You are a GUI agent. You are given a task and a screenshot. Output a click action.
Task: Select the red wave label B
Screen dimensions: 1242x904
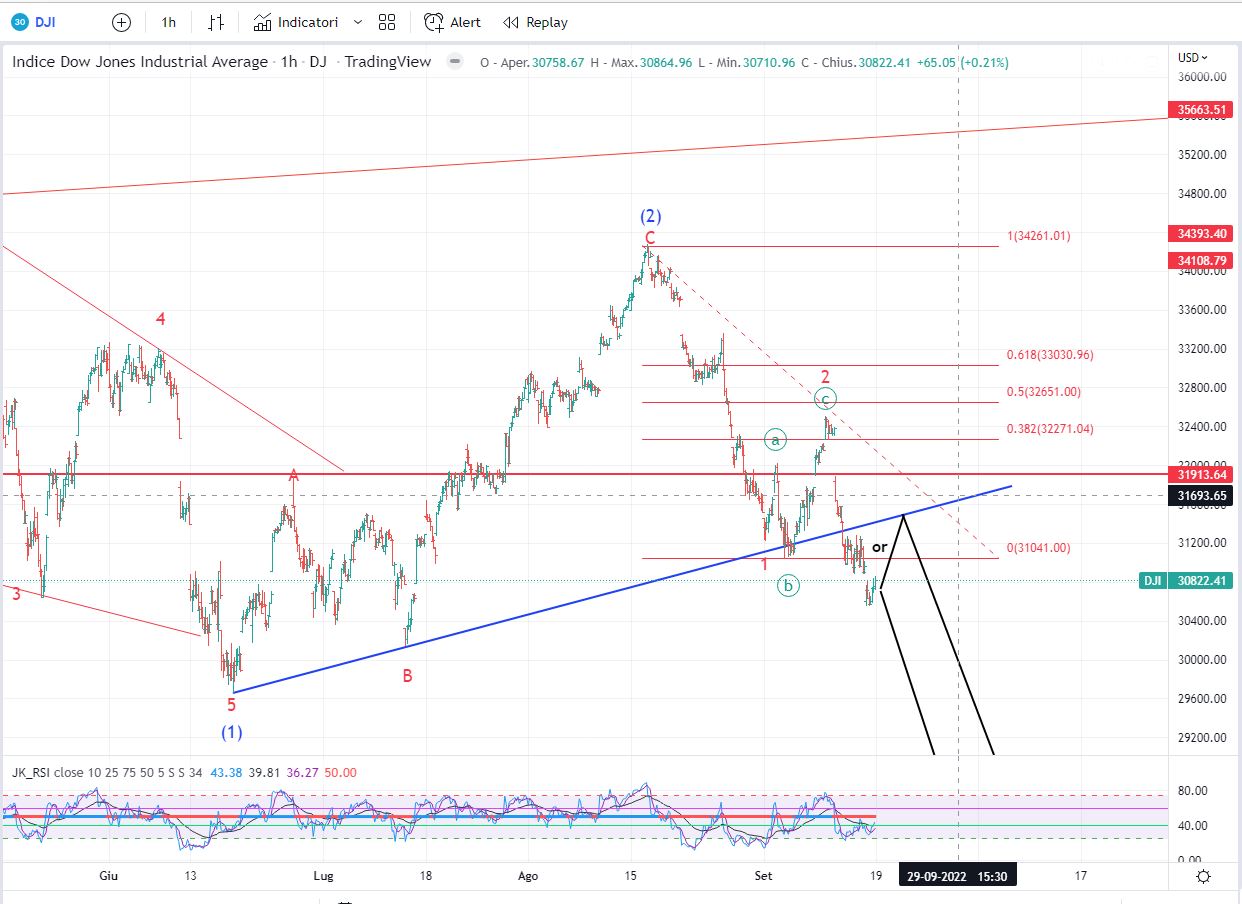[408, 676]
